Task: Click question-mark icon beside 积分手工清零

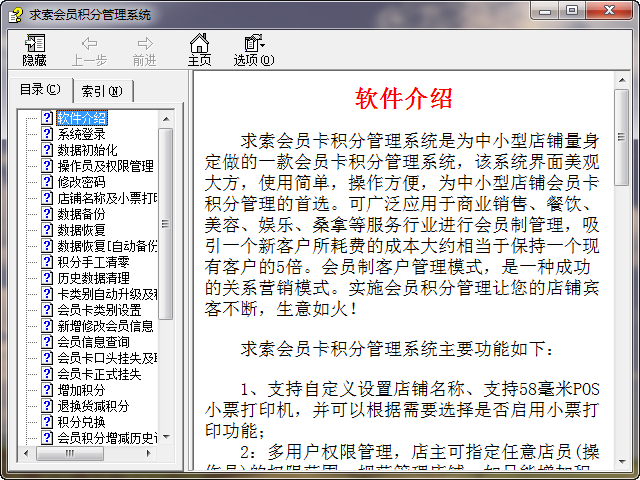Action: click(x=47, y=262)
